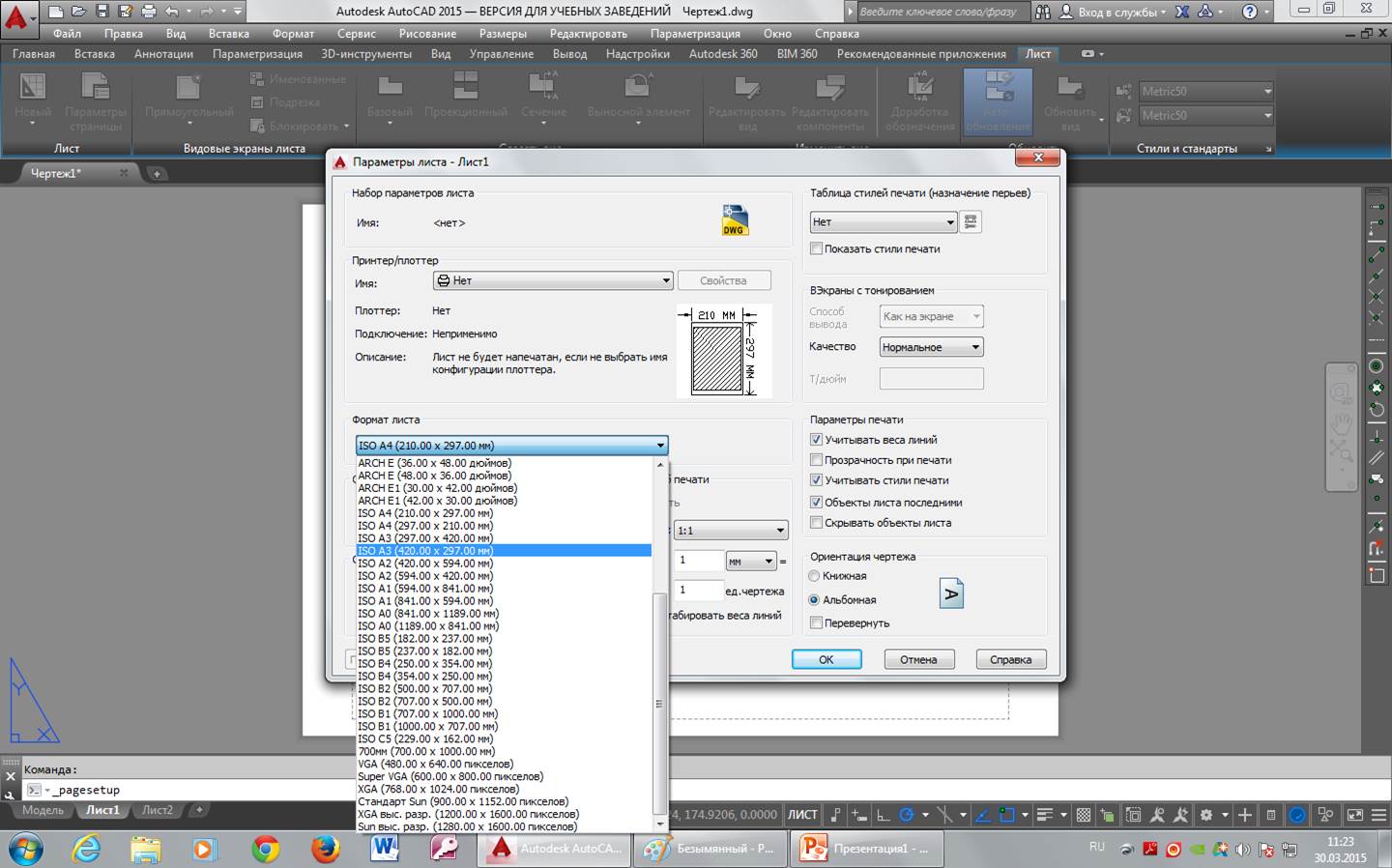Open the Файл menu
Viewport: 1392px width, 868px height.
pyautogui.click(x=67, y=34)
